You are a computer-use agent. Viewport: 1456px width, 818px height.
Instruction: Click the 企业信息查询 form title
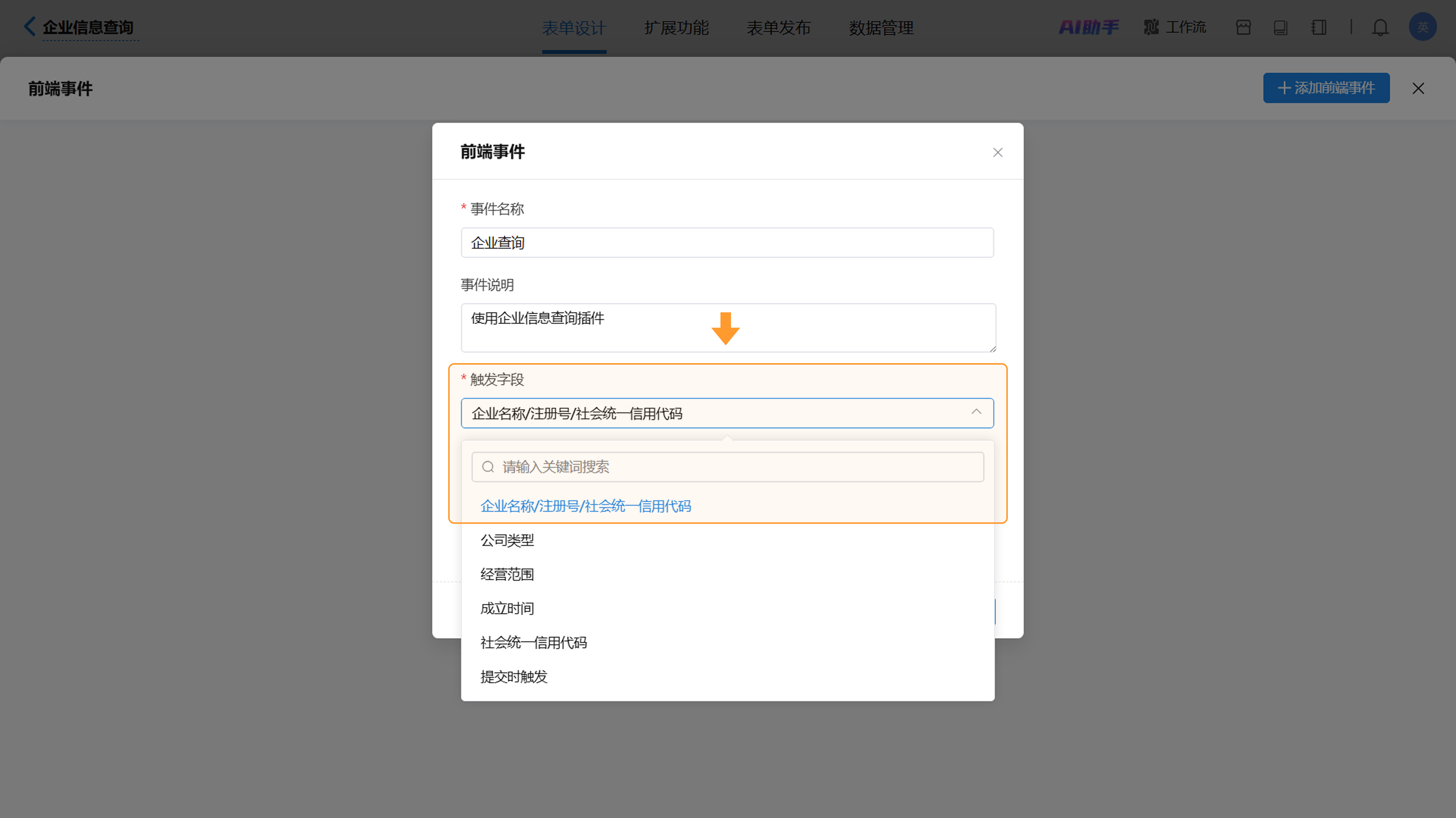pyautogui.click(x=88, y=27)
